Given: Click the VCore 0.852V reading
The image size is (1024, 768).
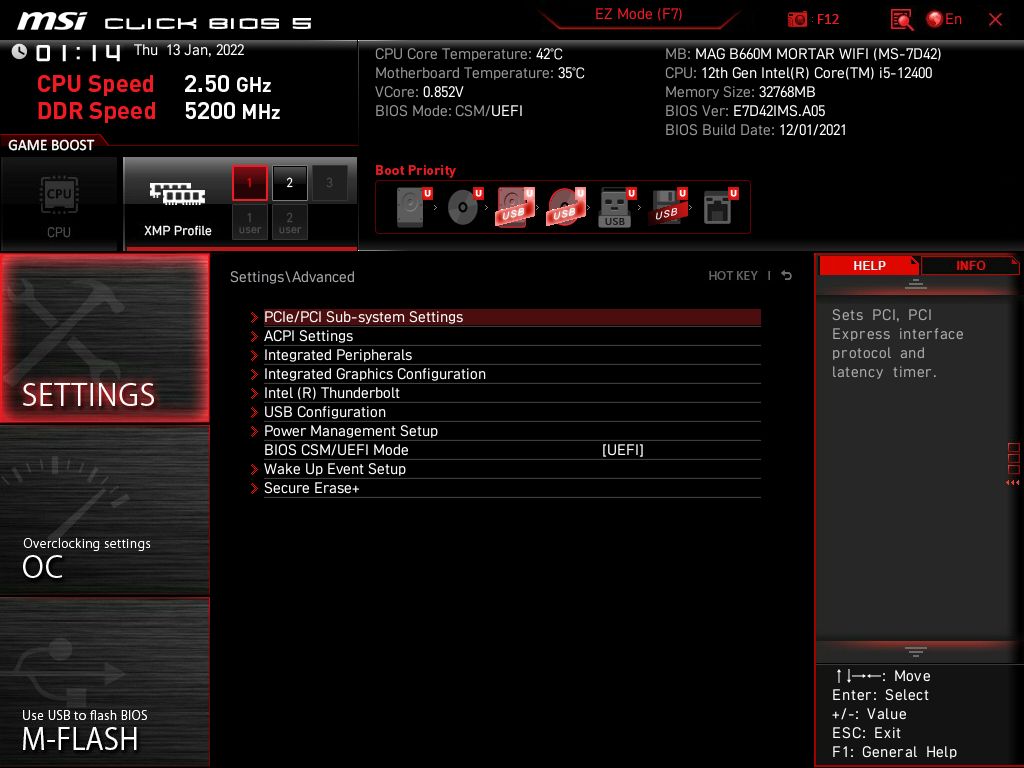Looking at the screenshot, I should pyautogui.click(x=419, y=92).
